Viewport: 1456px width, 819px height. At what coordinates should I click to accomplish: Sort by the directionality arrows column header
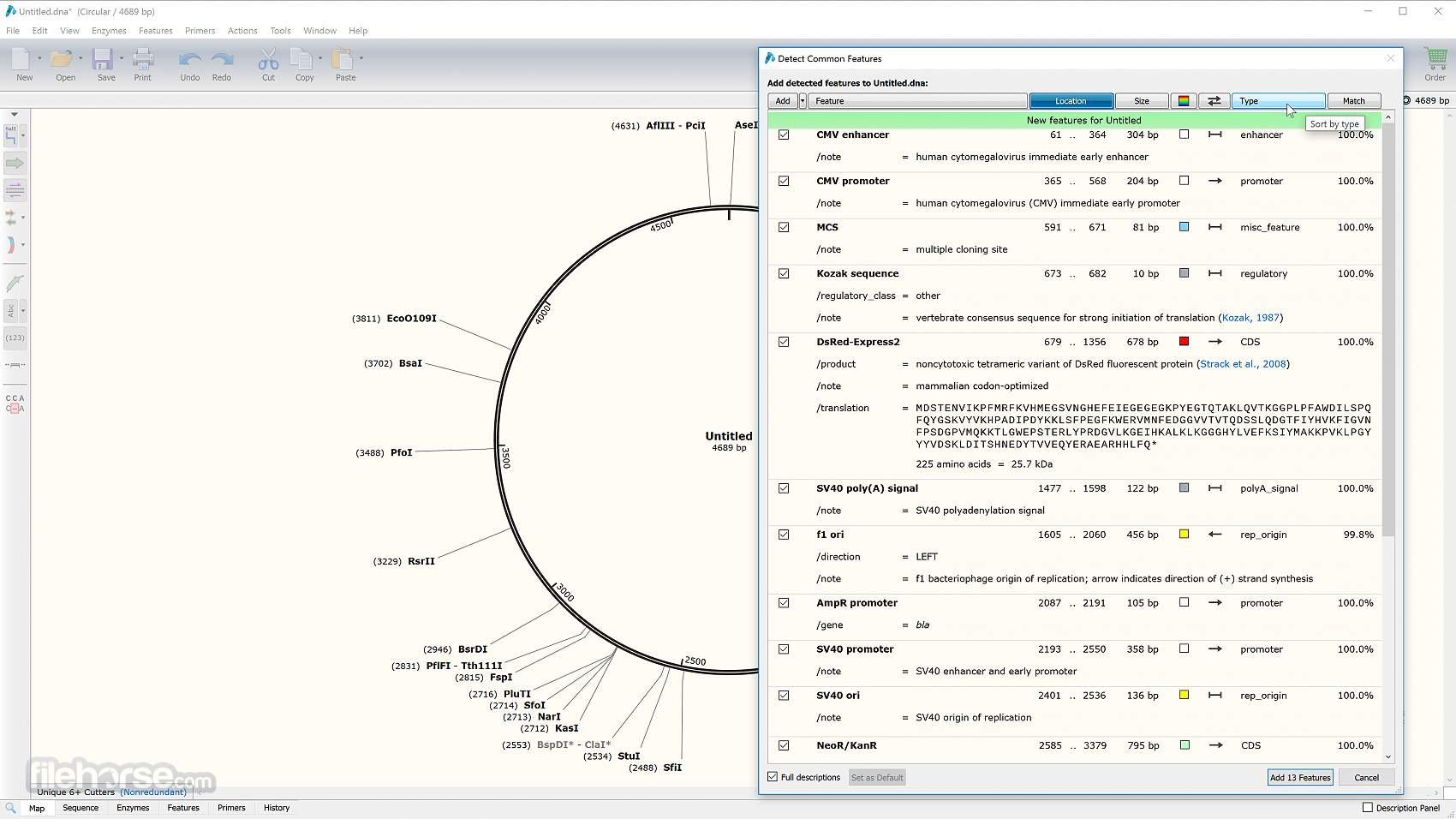(1214, 101)
